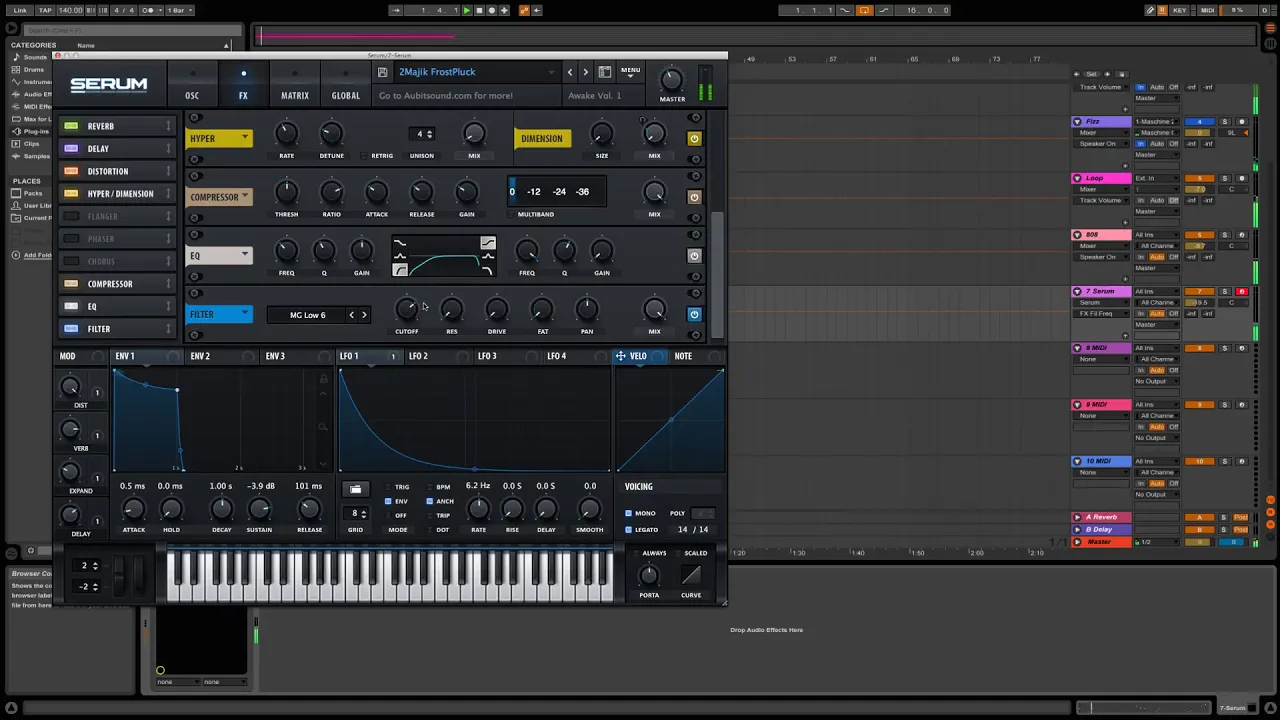
Task: Select Drums category in browser
Action: (x=33, y=69)
